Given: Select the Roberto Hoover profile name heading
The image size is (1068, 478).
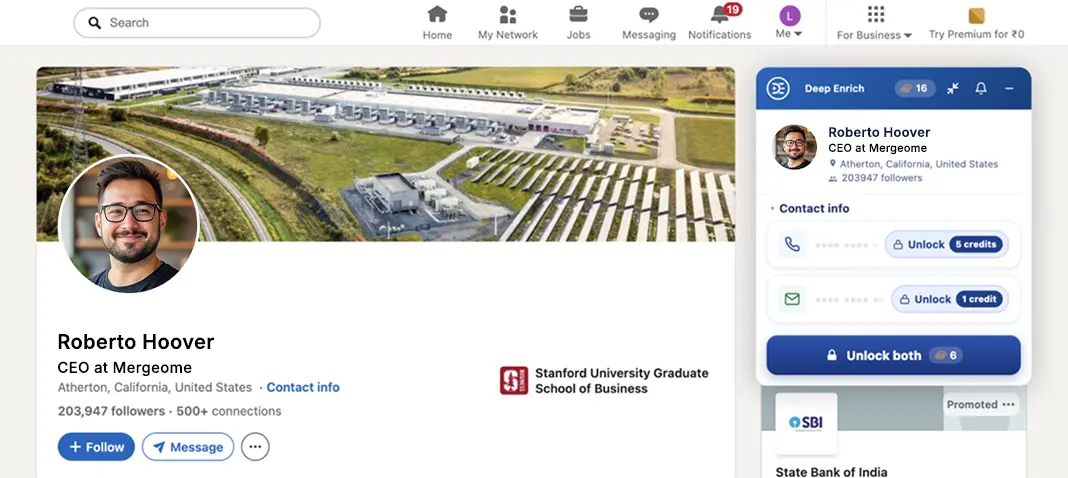Looking at the screenshot, I should (136, 342).
